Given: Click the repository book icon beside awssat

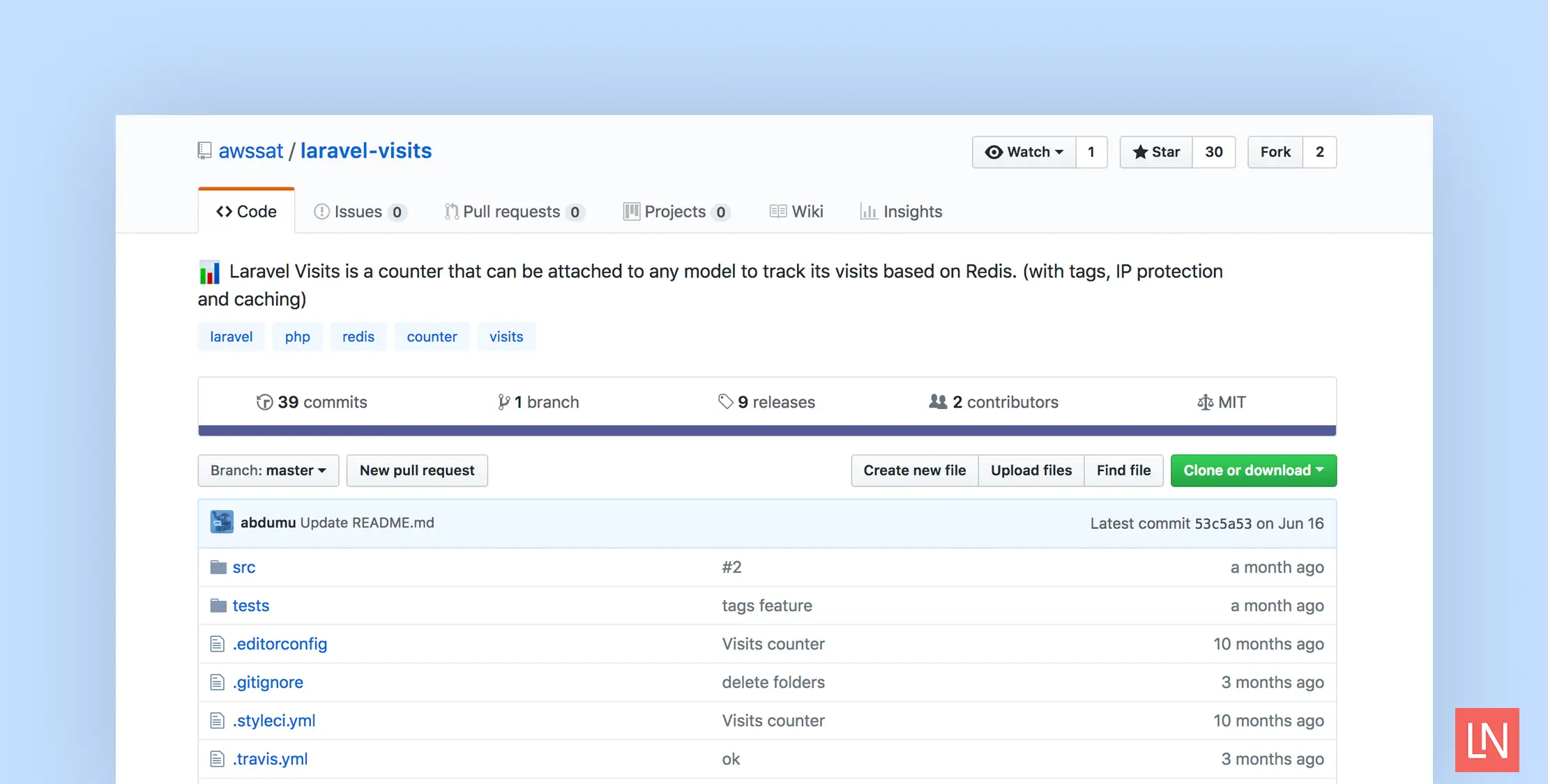Looking at the screenshot, I should 204,151.
